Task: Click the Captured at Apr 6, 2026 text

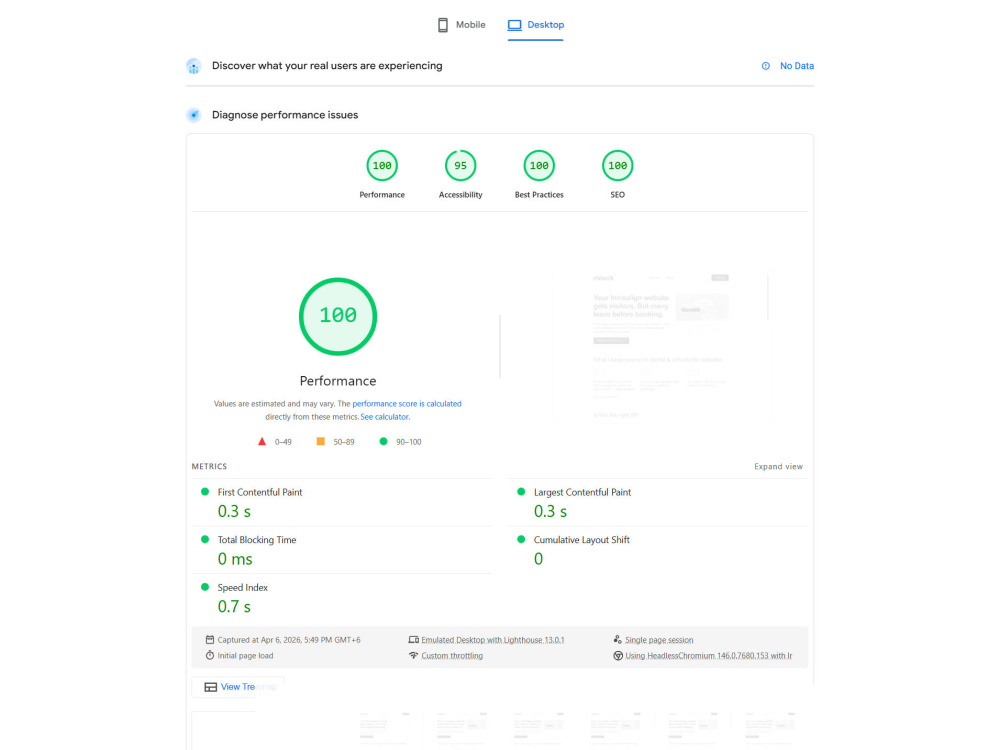Action: click(x=289, y=640)
